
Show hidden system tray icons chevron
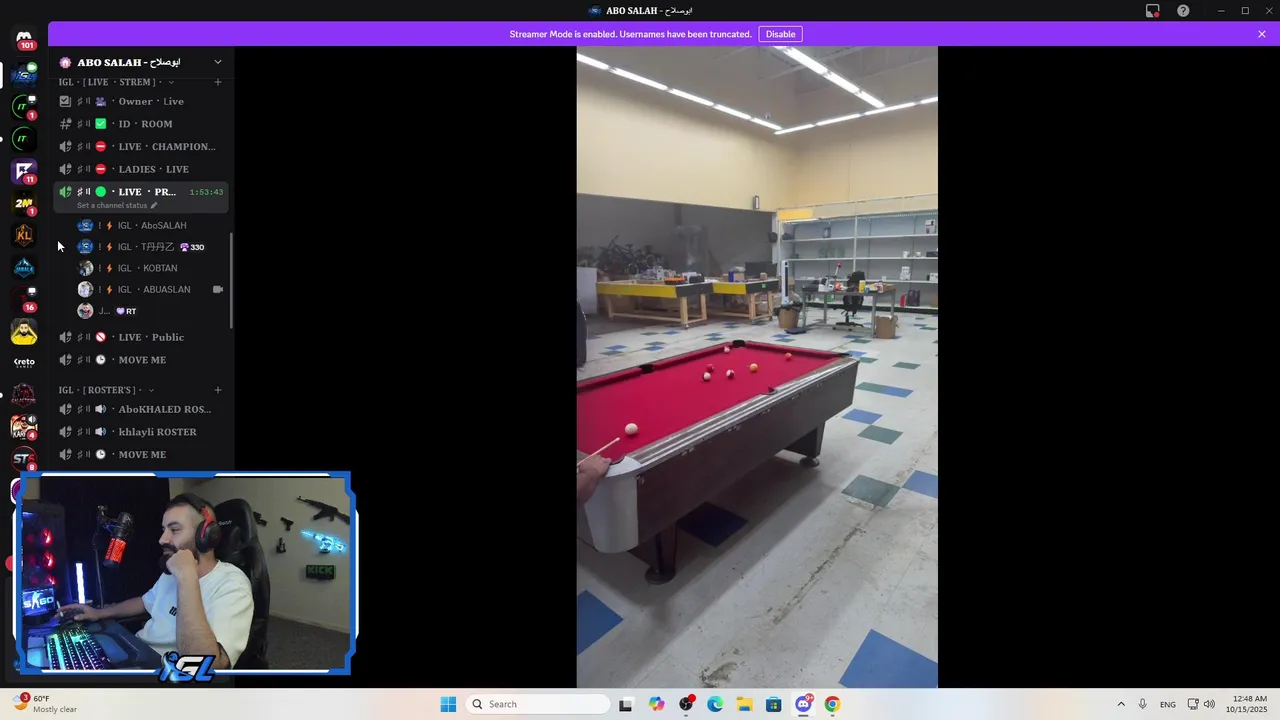pyautogui.click(x=1121, y=704)
